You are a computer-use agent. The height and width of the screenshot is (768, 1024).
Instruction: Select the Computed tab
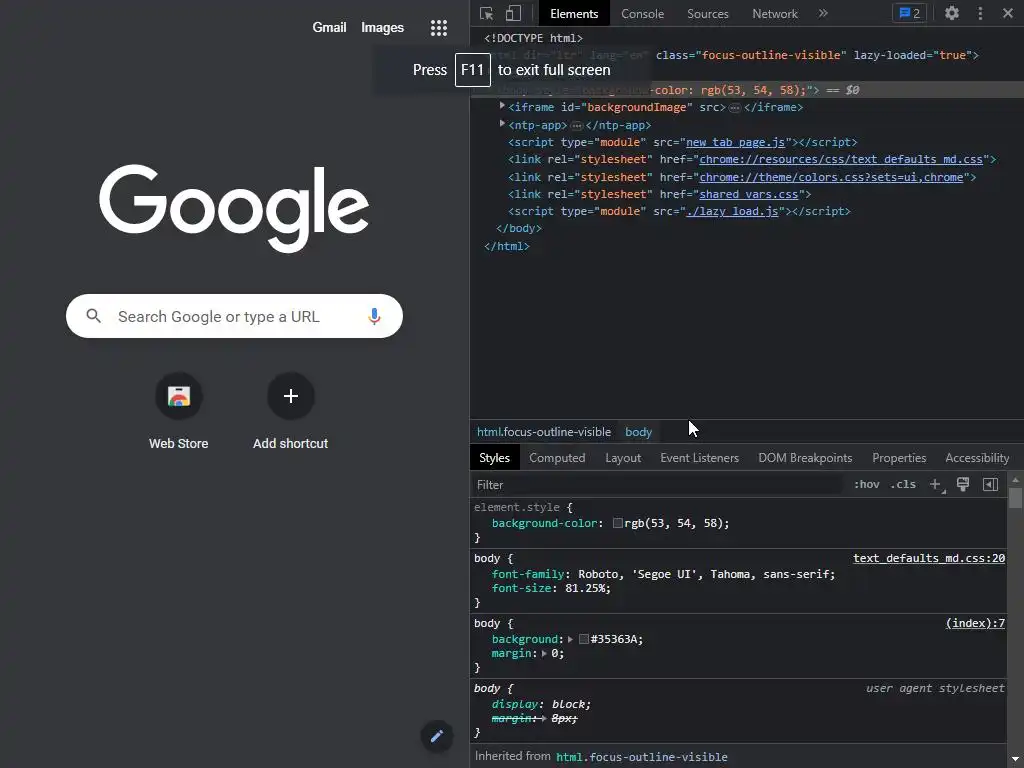[x=557, y=458]
